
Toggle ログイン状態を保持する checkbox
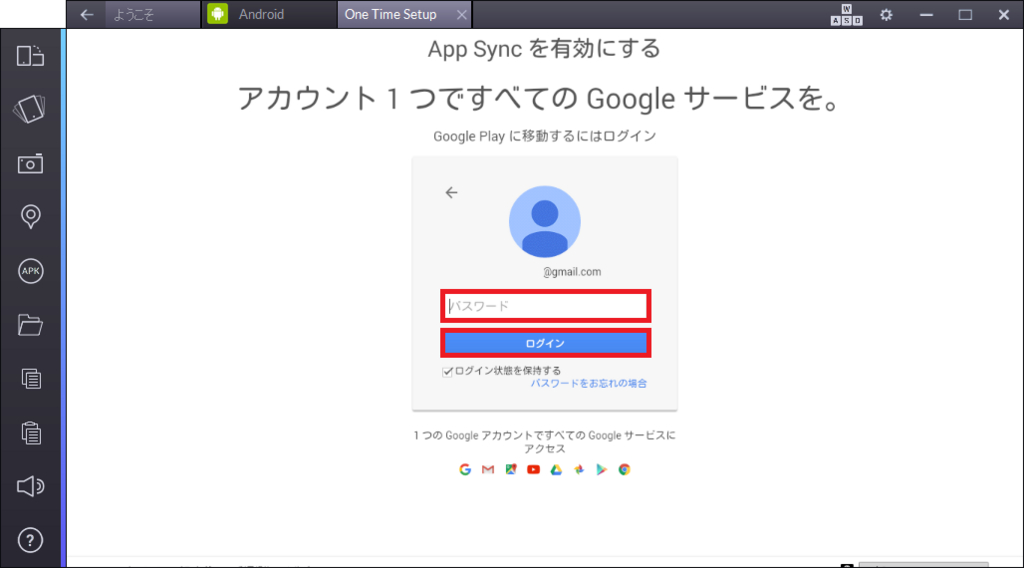click(x=447, y=371)
